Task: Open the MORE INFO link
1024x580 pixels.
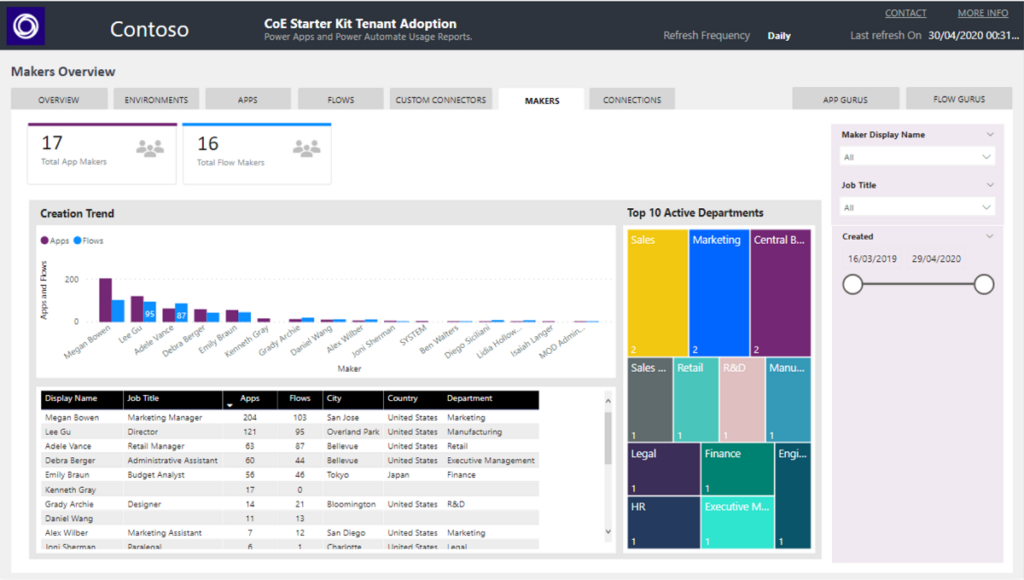Action: tap(982, 12)
